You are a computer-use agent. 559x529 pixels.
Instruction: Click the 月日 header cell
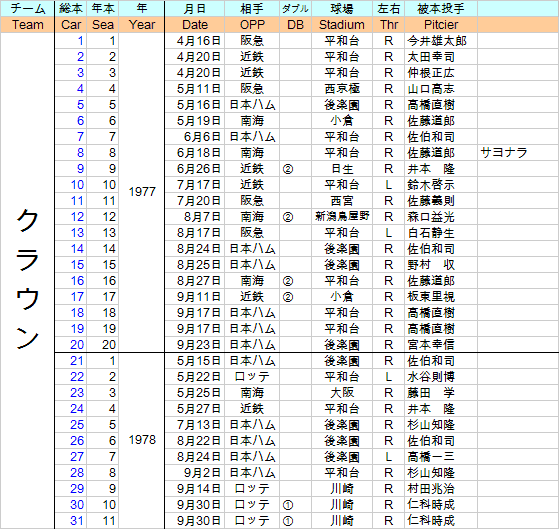click(195, 9)
